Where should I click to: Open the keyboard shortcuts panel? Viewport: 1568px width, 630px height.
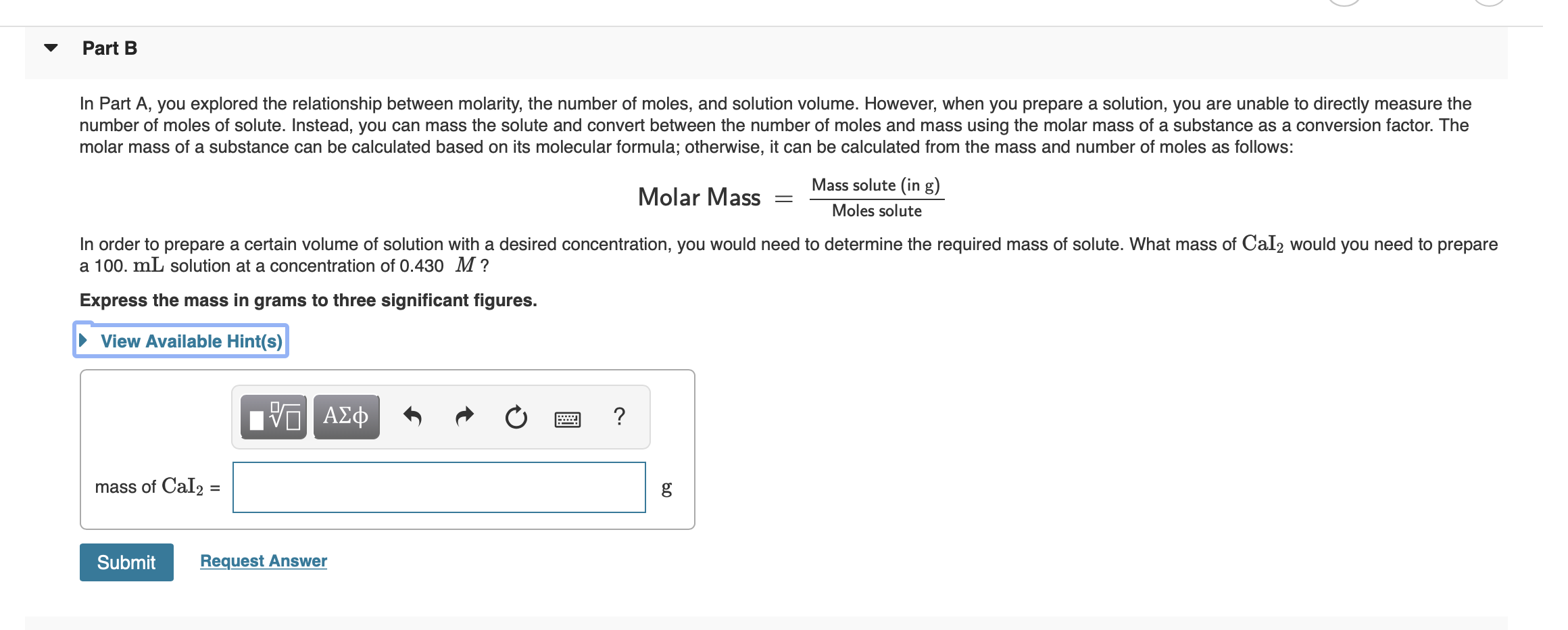(567, 416)
